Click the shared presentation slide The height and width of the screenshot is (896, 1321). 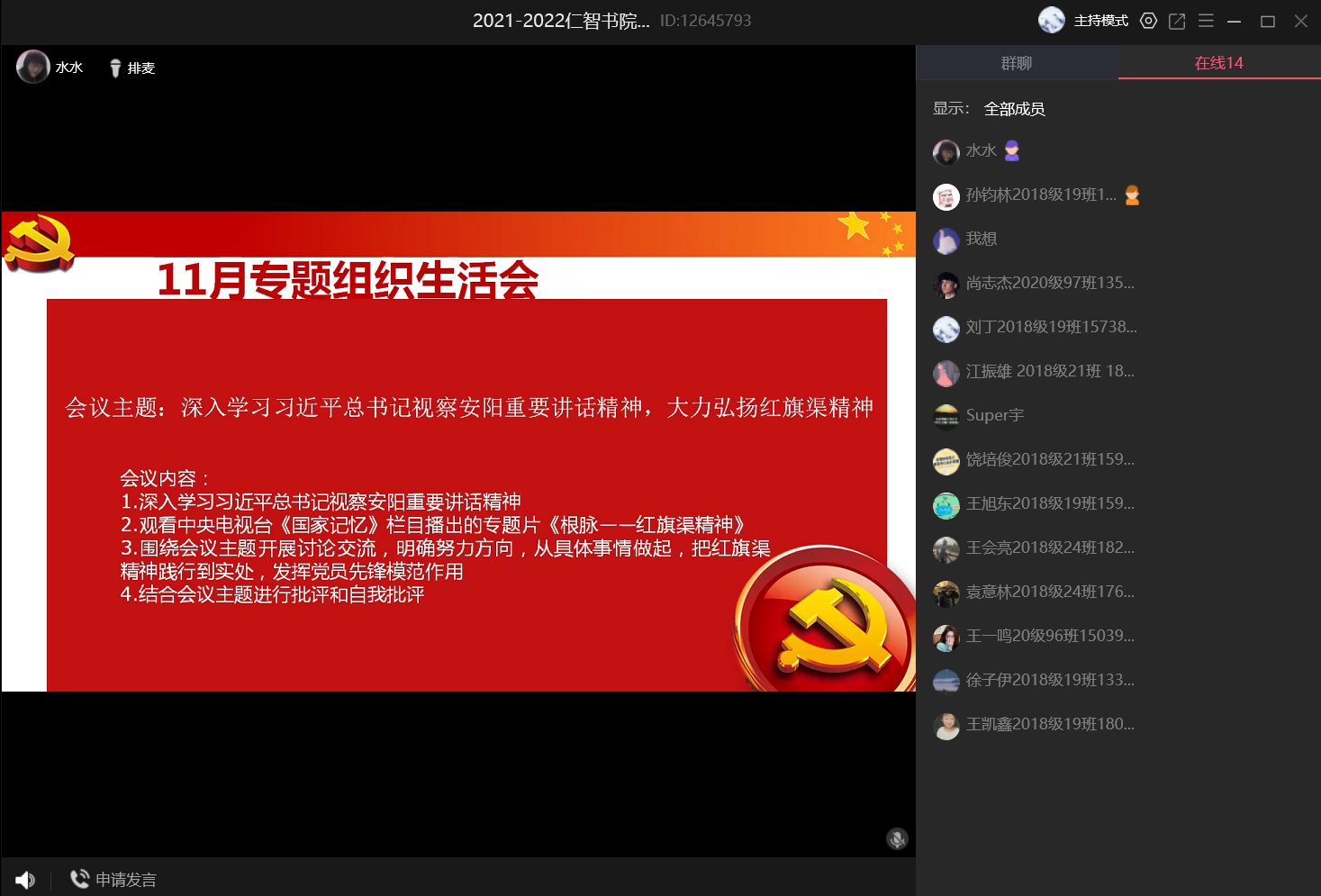point(458,451)
